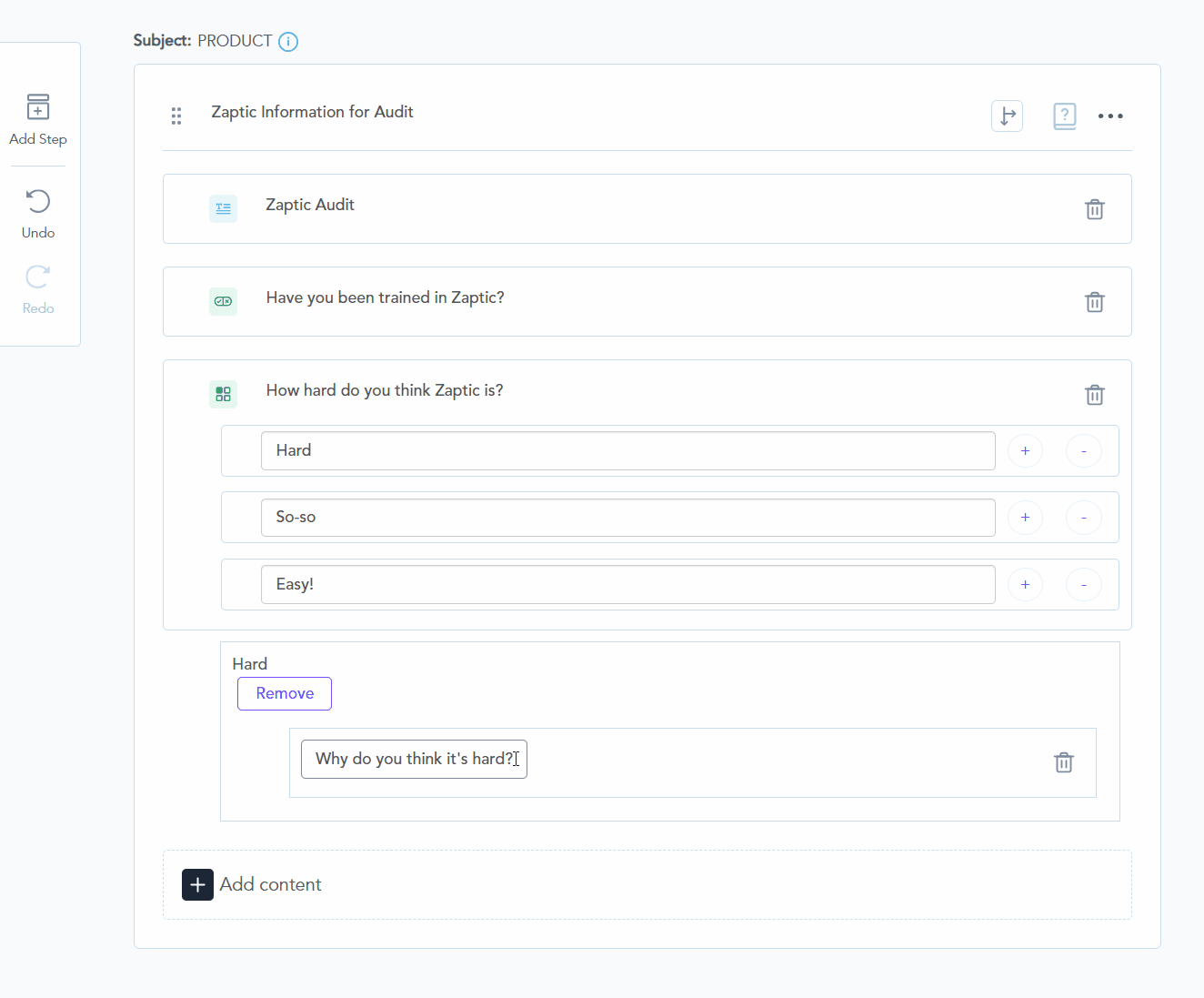This screenshot has height=998, width=1204.
Task: Click the 'Why do you think it's hard?' field
Action: click(414, 760)
